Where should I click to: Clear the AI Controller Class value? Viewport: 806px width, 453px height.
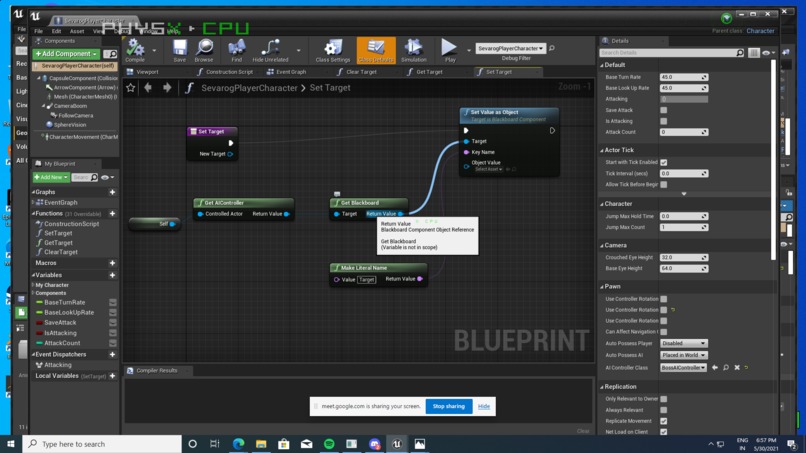tap(737, 368)
